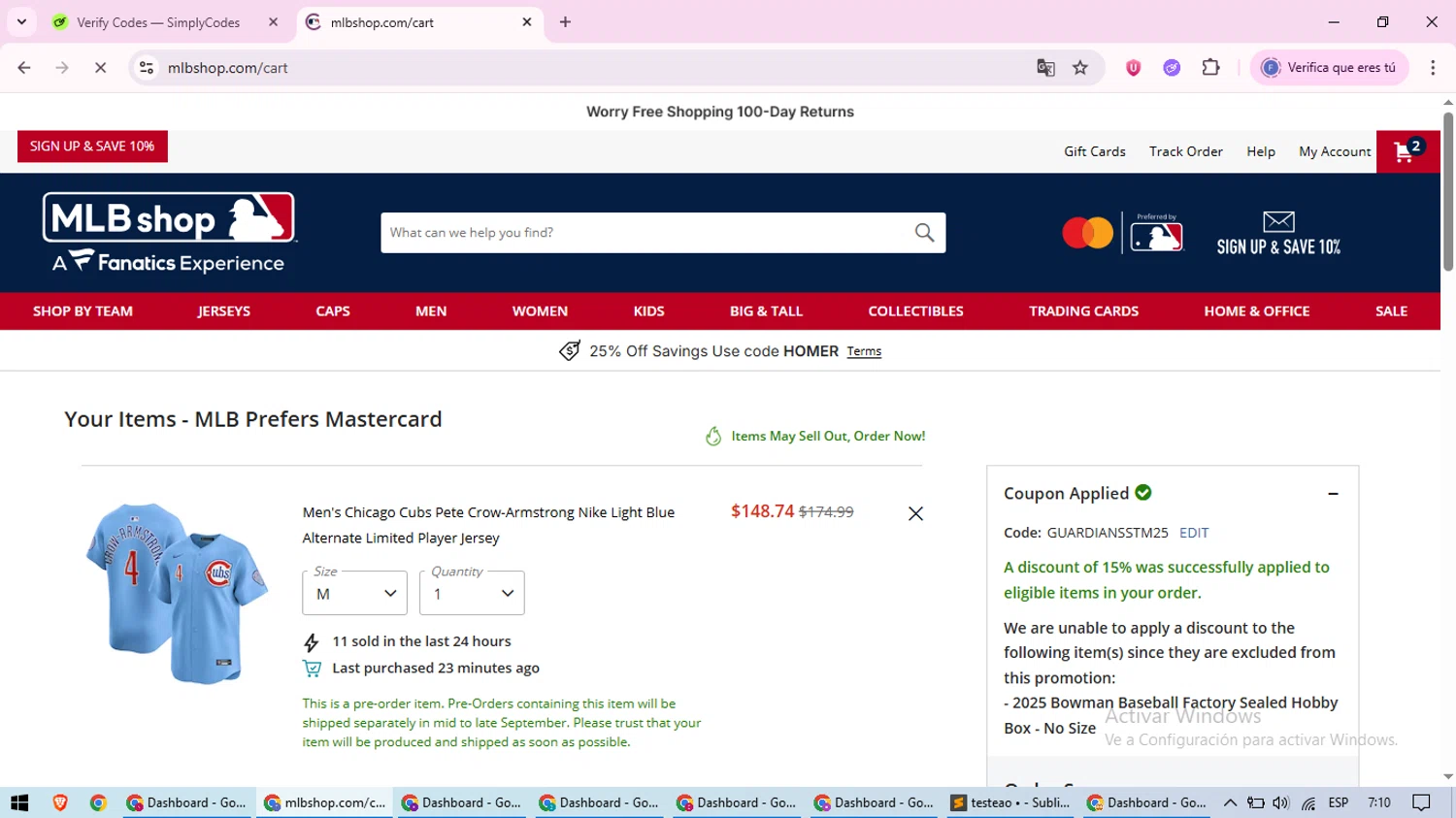Click the browser back arrow
The height and width of the screenshot is (818, 1456).
coord(24,68)
